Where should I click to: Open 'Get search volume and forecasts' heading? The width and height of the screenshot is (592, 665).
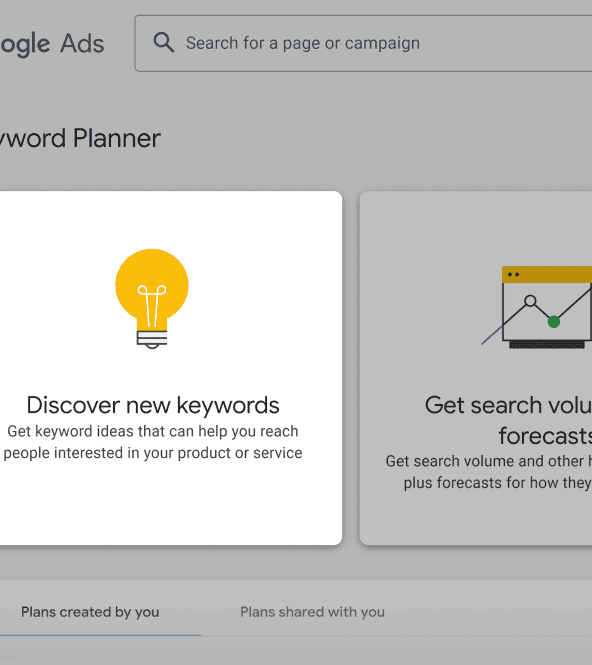click(508, 420)
